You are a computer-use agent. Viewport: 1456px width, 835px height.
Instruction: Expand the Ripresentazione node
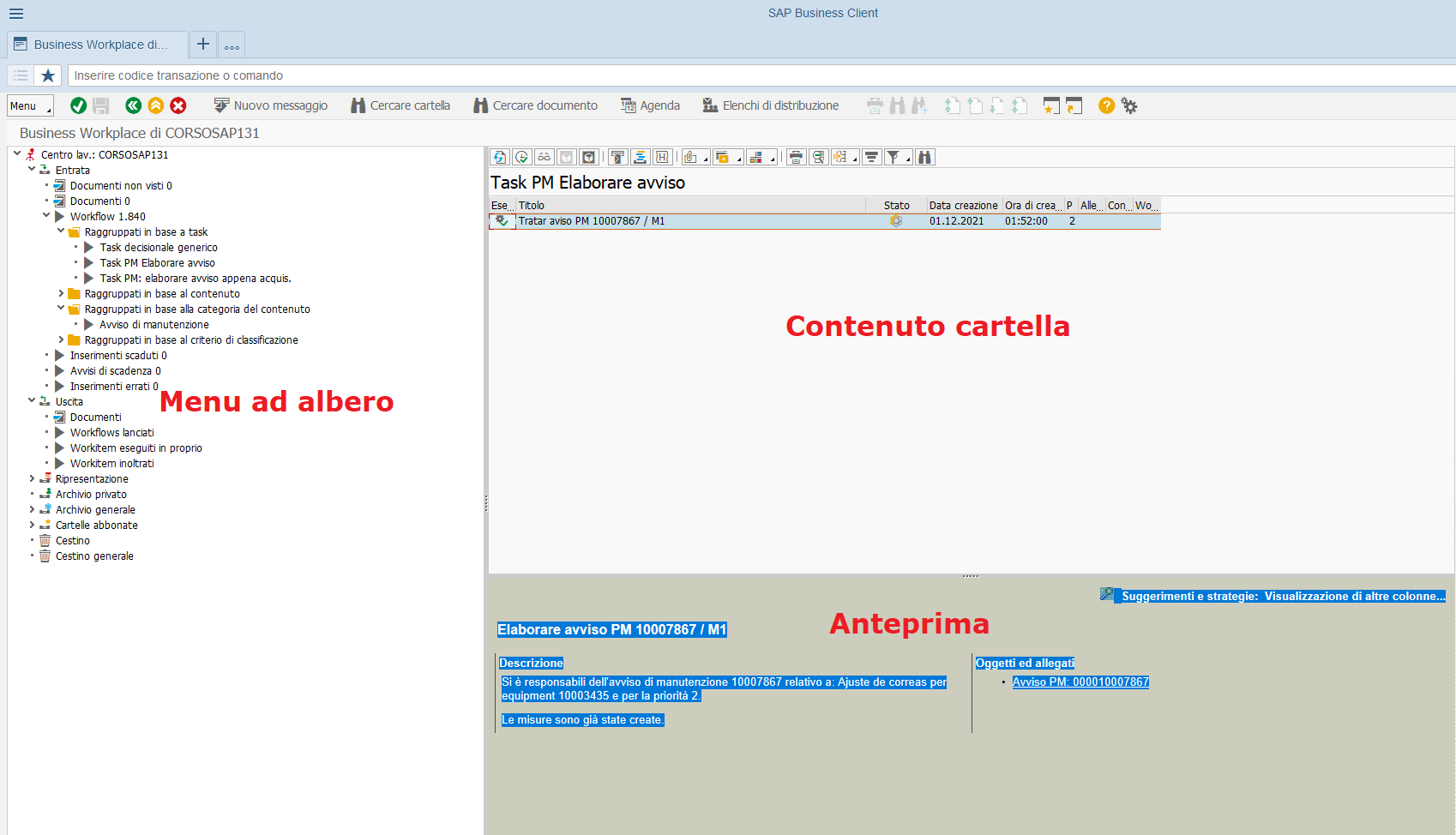click(x=32, y=478)
